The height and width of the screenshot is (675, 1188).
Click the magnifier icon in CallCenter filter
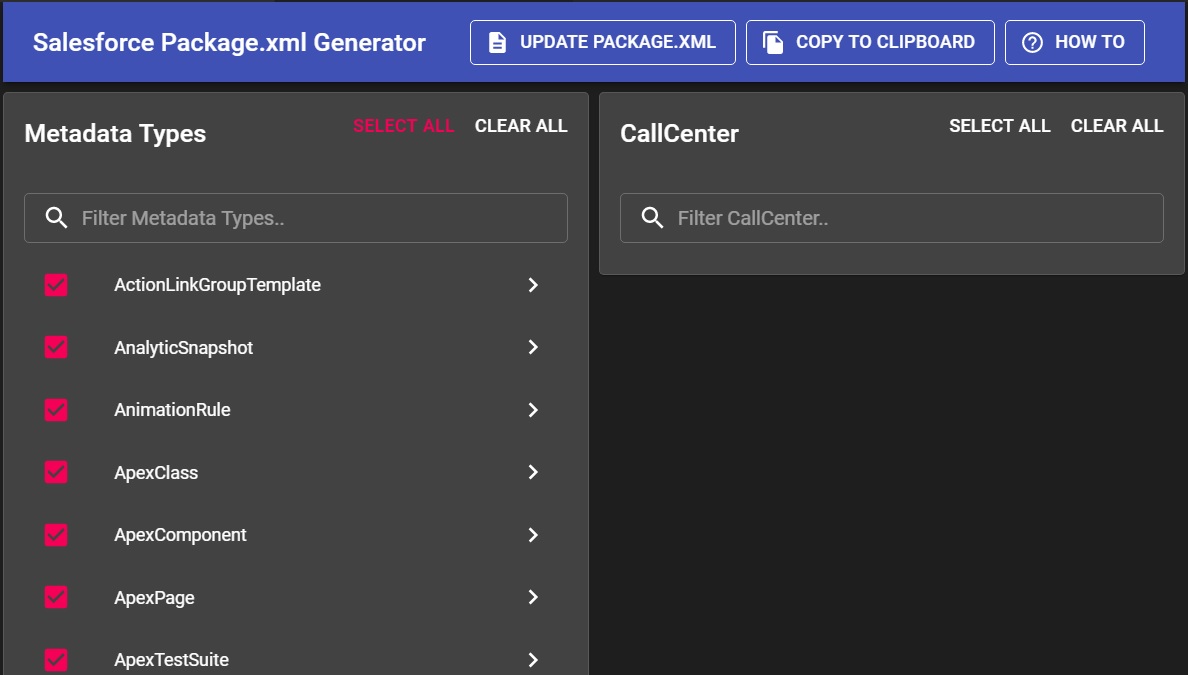click(x=652, y=217)
